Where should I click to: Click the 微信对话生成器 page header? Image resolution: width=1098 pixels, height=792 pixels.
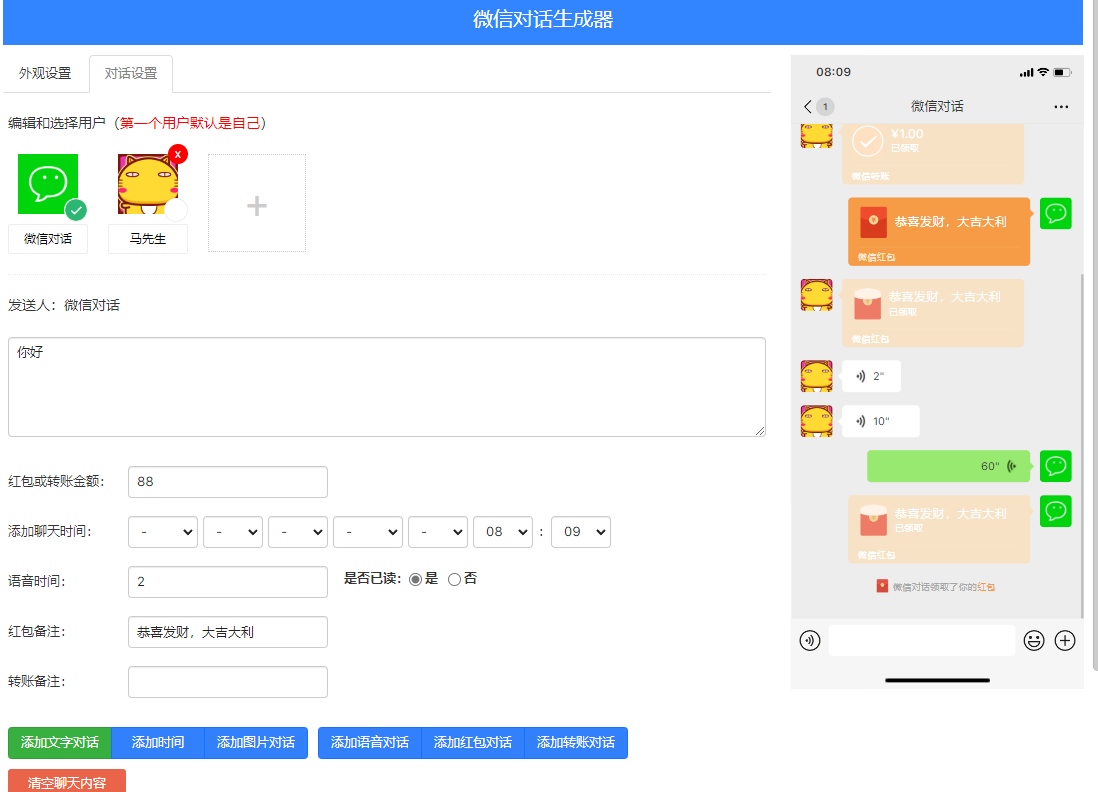(543, 20)
